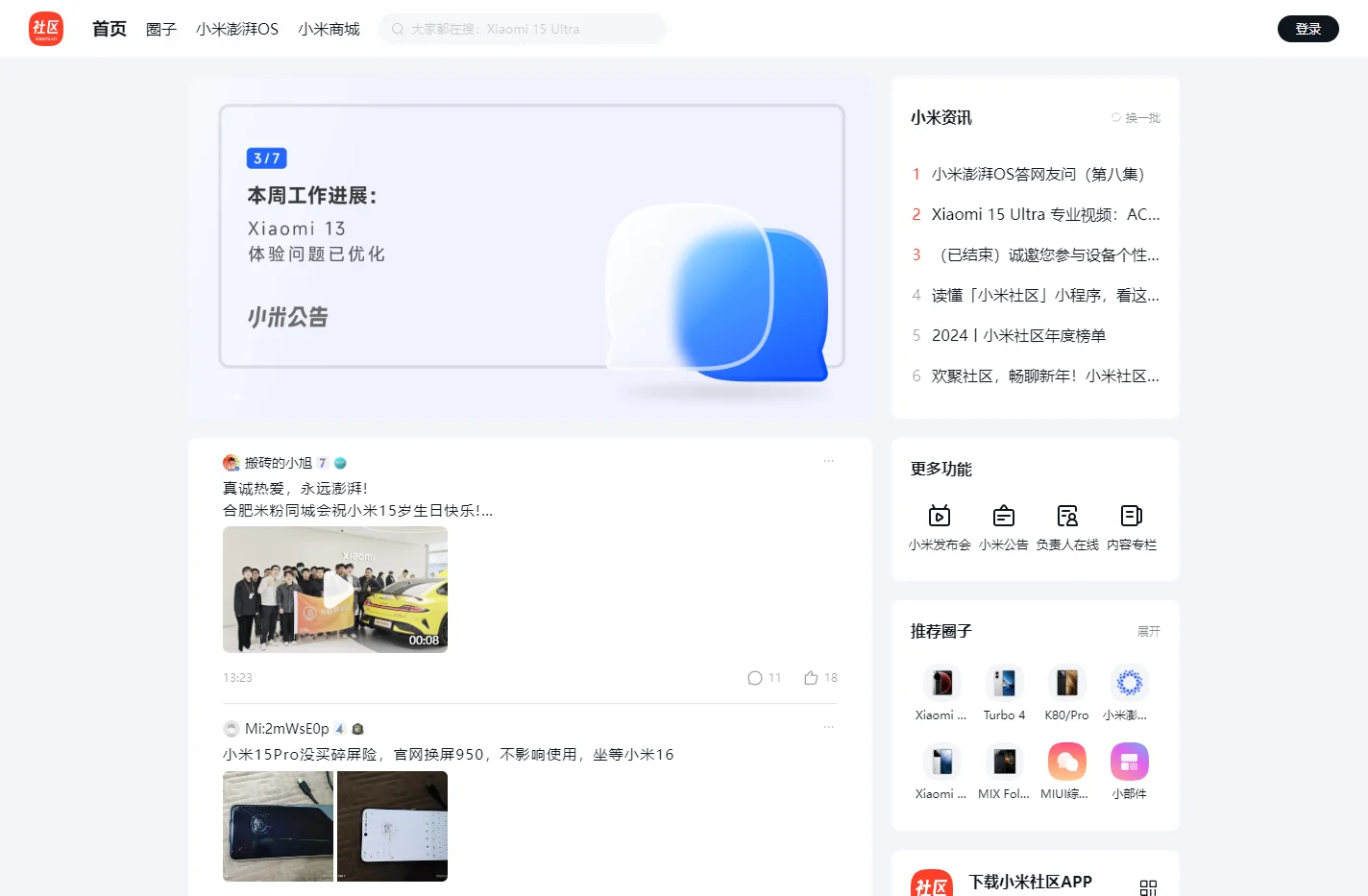Open the 本周工作进展 announcement banner
Image resolution: width=1368 pixels, height=896 pixels.
pyautogui.click(x=530, y=246)
